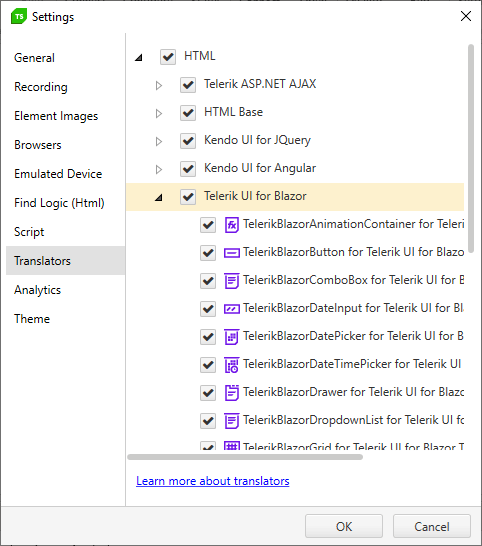
Task: Select the HTML tree label
Action: coord(200,56)
